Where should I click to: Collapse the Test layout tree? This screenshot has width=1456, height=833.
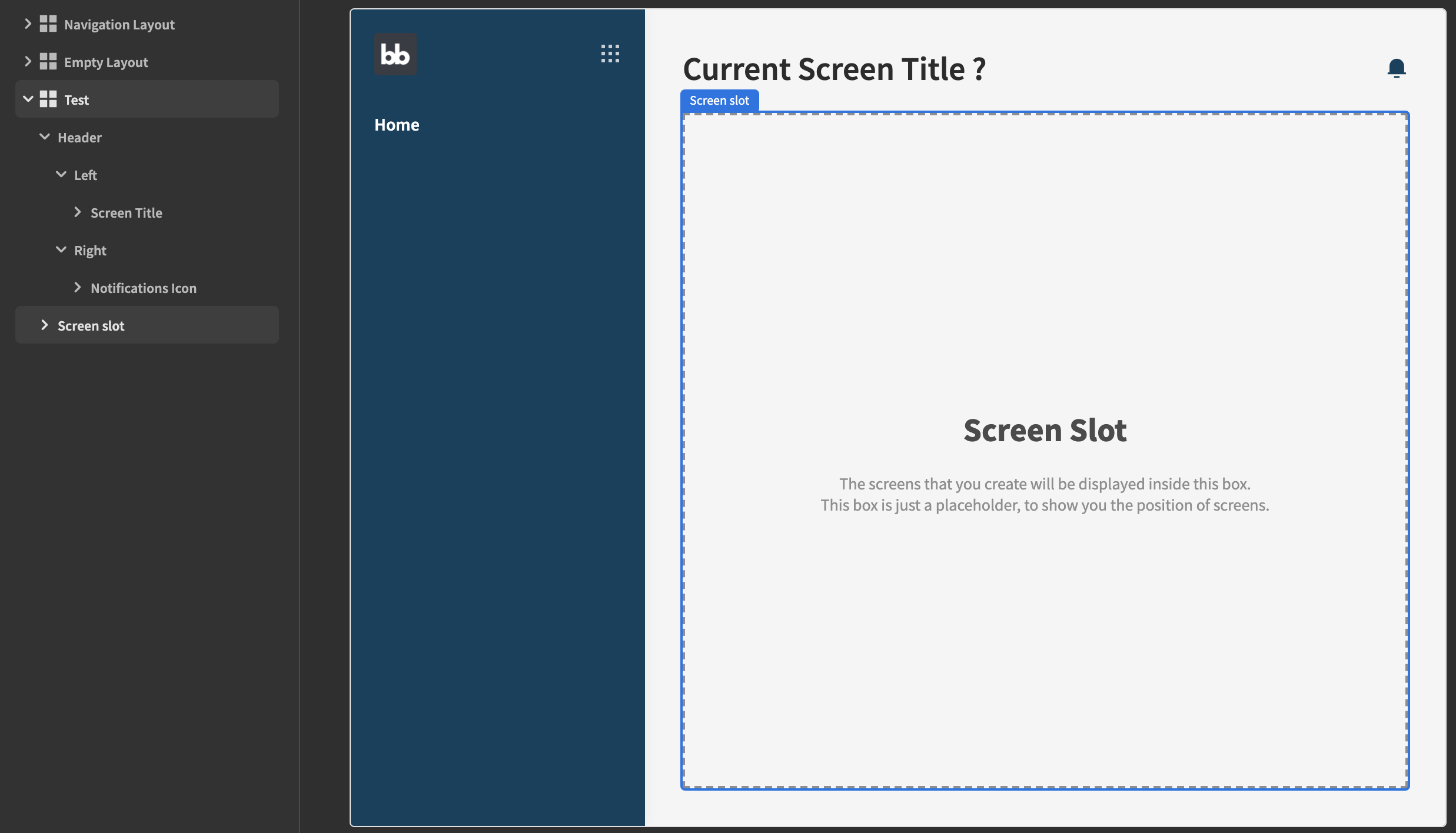coord(28,99)
